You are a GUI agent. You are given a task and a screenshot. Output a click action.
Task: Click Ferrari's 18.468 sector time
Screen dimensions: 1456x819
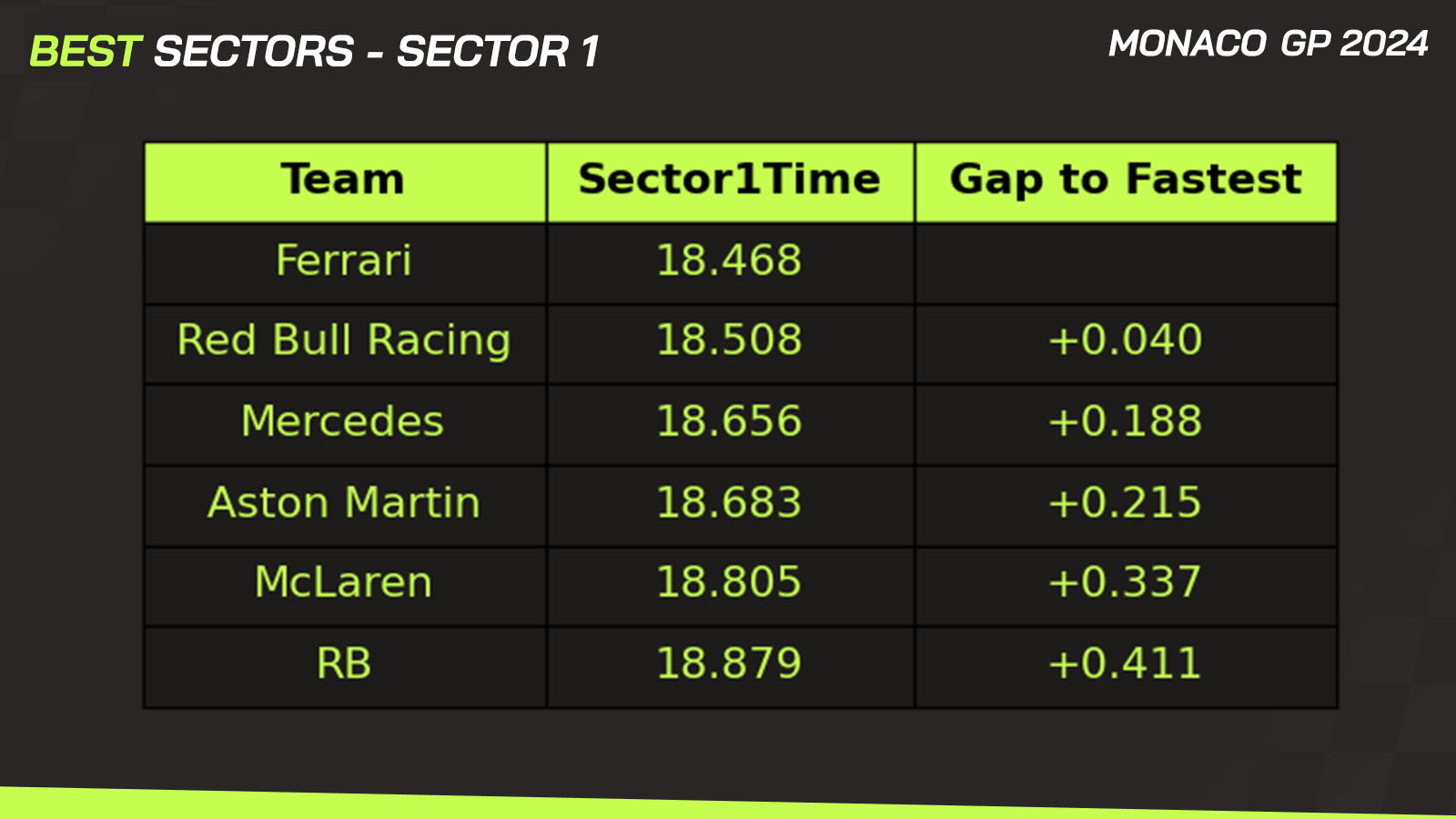730,260
